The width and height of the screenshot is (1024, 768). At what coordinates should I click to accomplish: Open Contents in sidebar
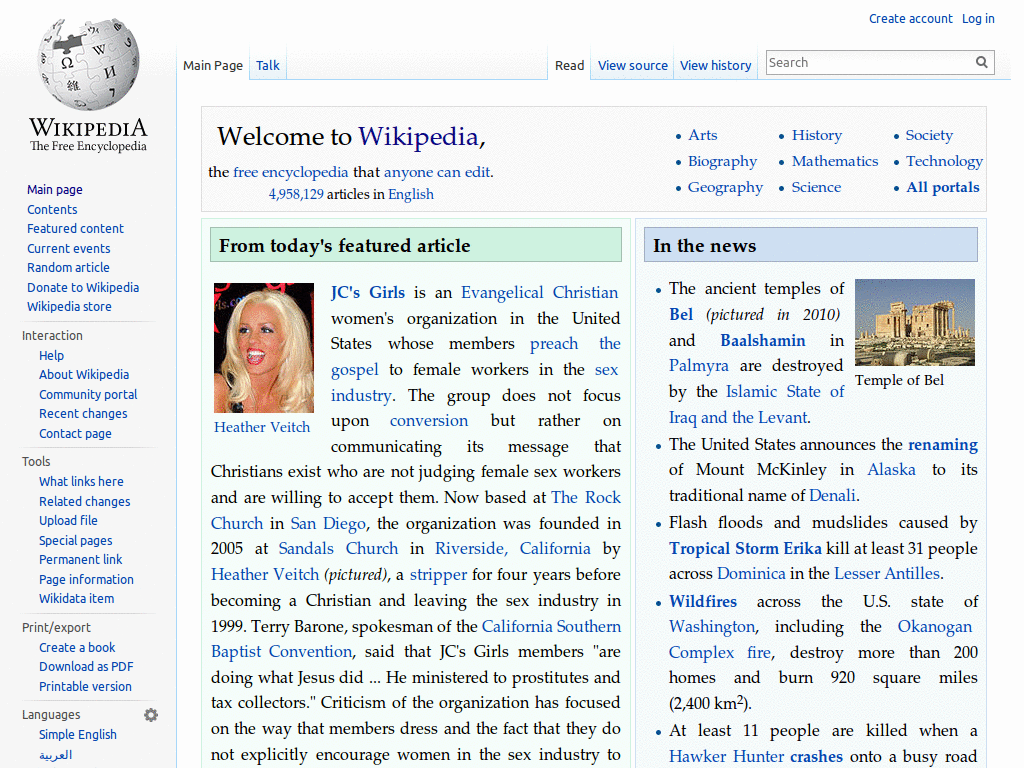coord(52,210)
